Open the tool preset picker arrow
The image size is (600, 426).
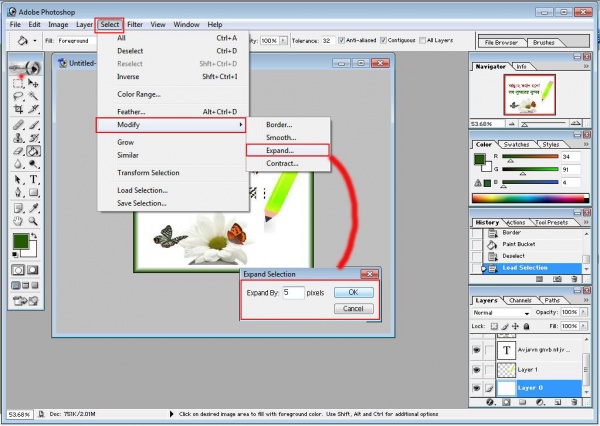(35, 41)
